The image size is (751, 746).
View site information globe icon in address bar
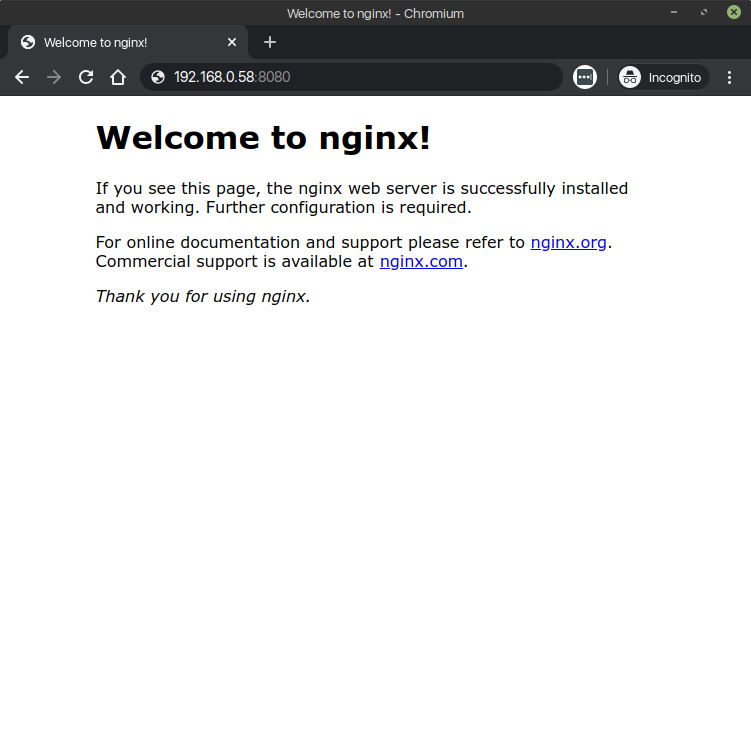click(158, 77)
